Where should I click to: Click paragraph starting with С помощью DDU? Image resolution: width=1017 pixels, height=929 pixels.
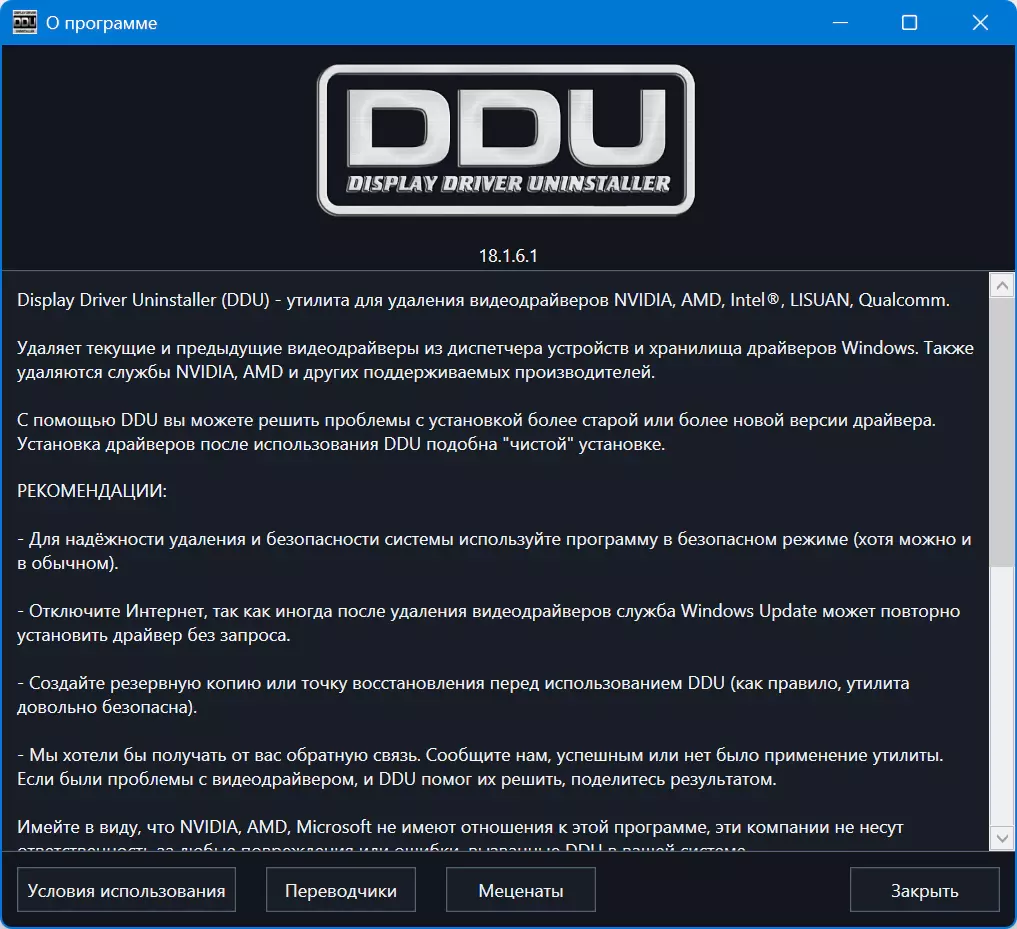click(x=476, y=432)
